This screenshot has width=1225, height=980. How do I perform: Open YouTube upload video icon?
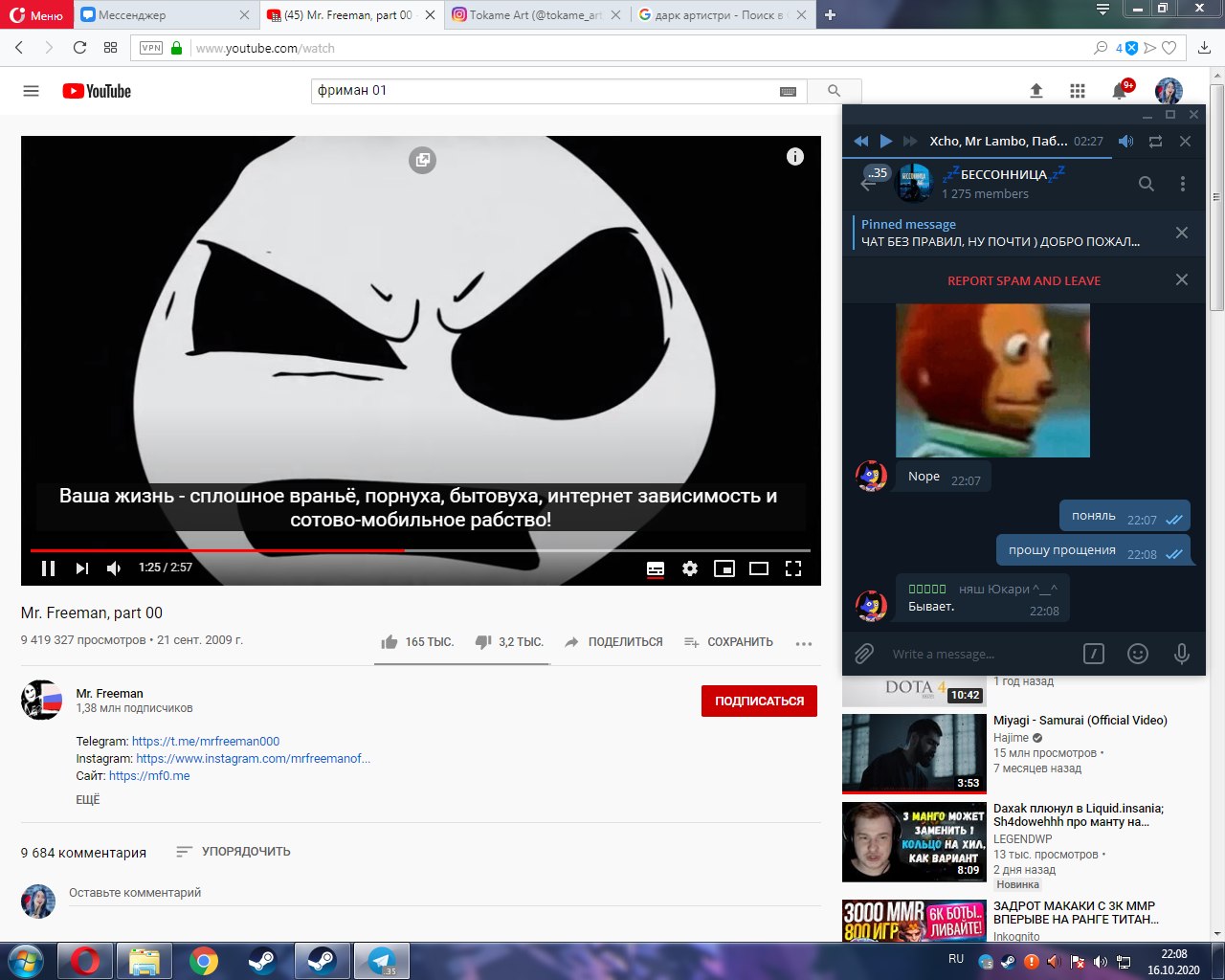(1036, 91)
